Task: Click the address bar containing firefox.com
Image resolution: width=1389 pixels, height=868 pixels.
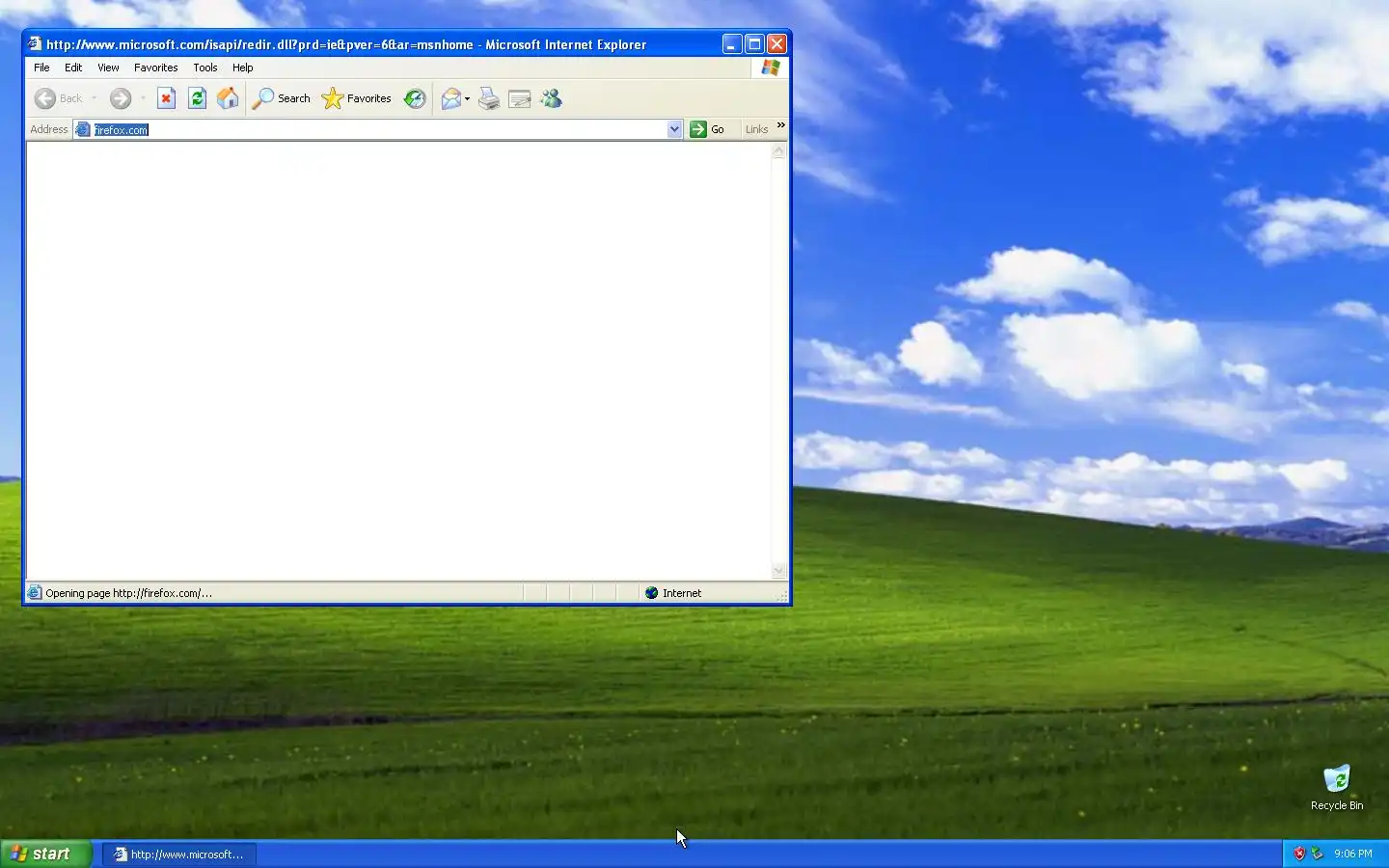Action: point(378,129)
